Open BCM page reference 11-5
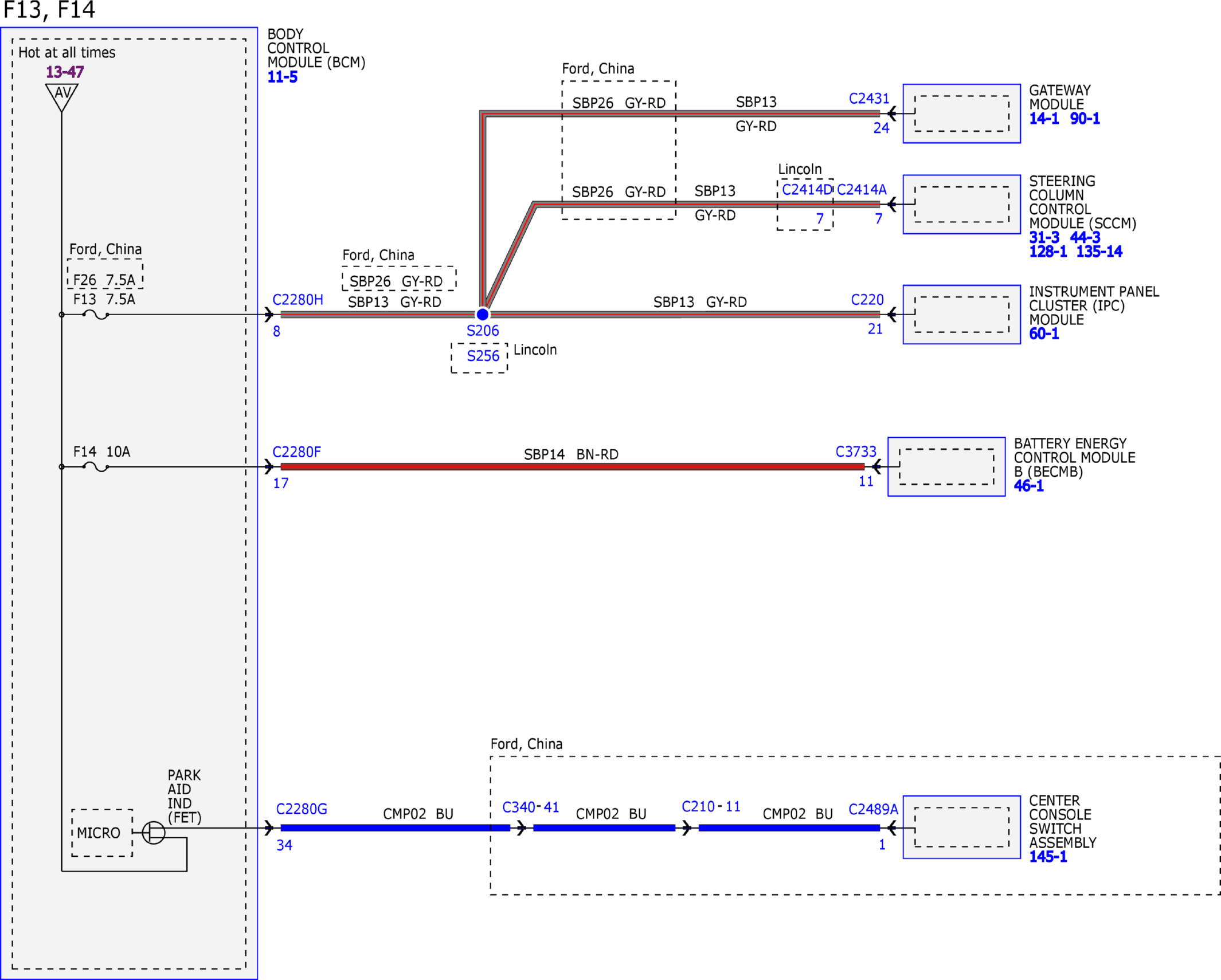Screen dimensions: 1221x980 283,77
